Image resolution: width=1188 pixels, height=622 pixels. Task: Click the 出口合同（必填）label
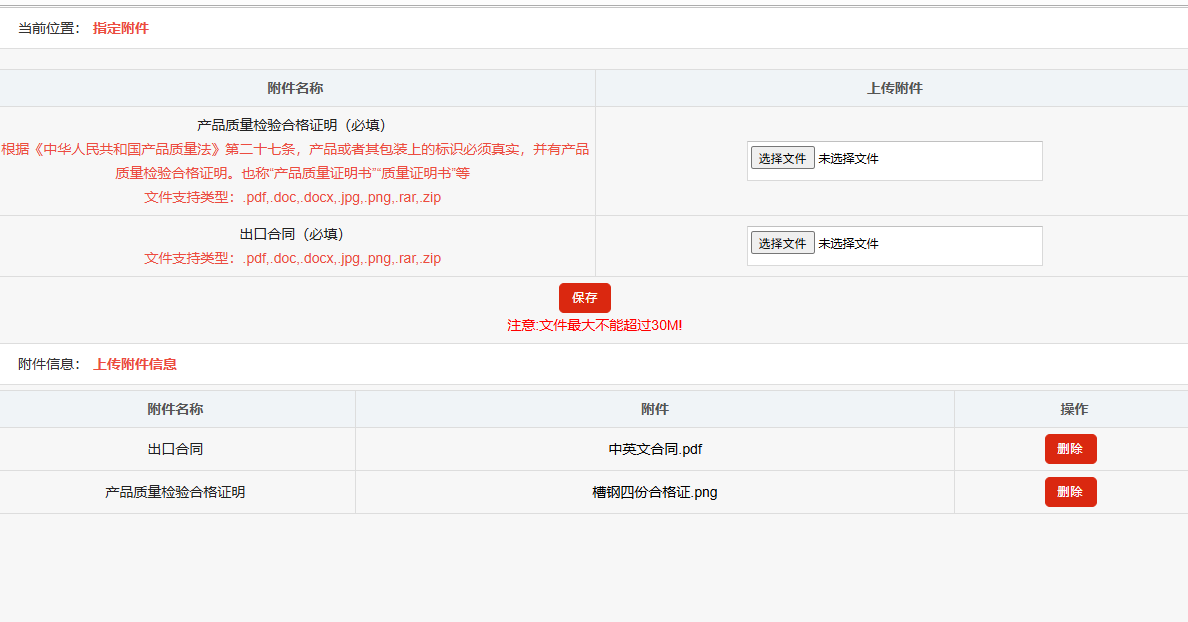[x=292, y=234]
